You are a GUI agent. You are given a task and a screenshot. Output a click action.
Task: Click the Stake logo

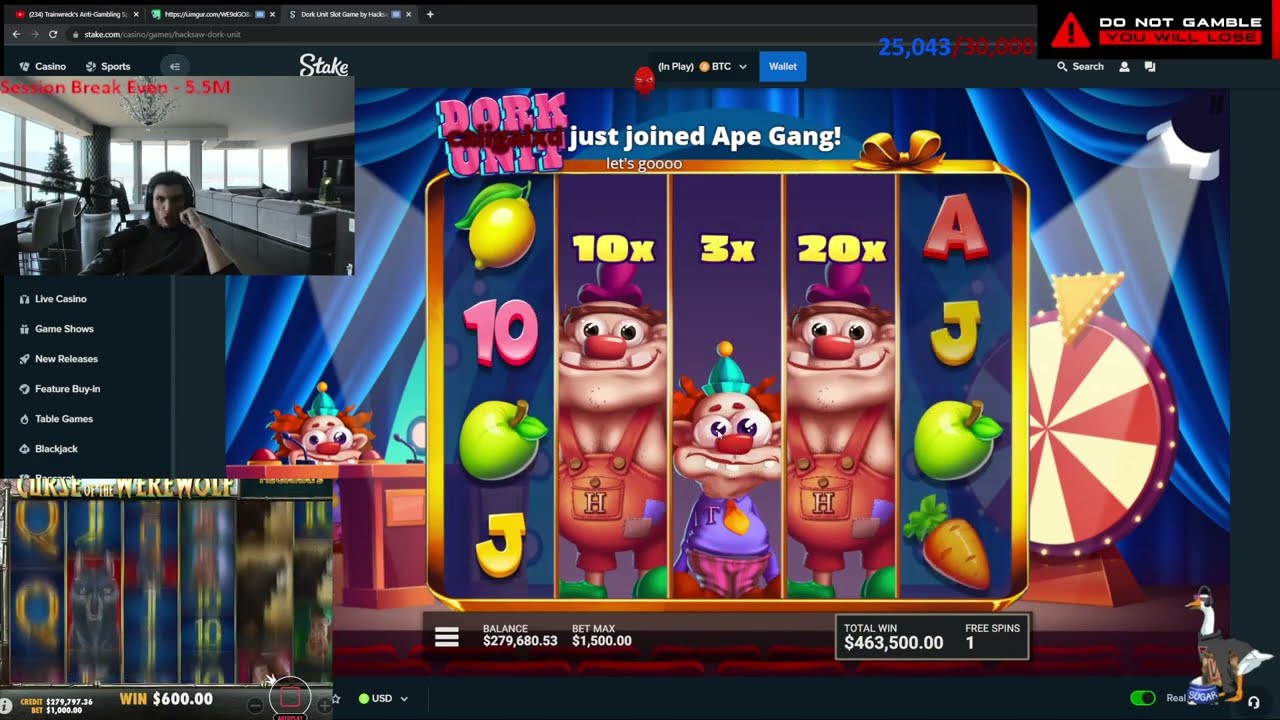click(324, 66)
